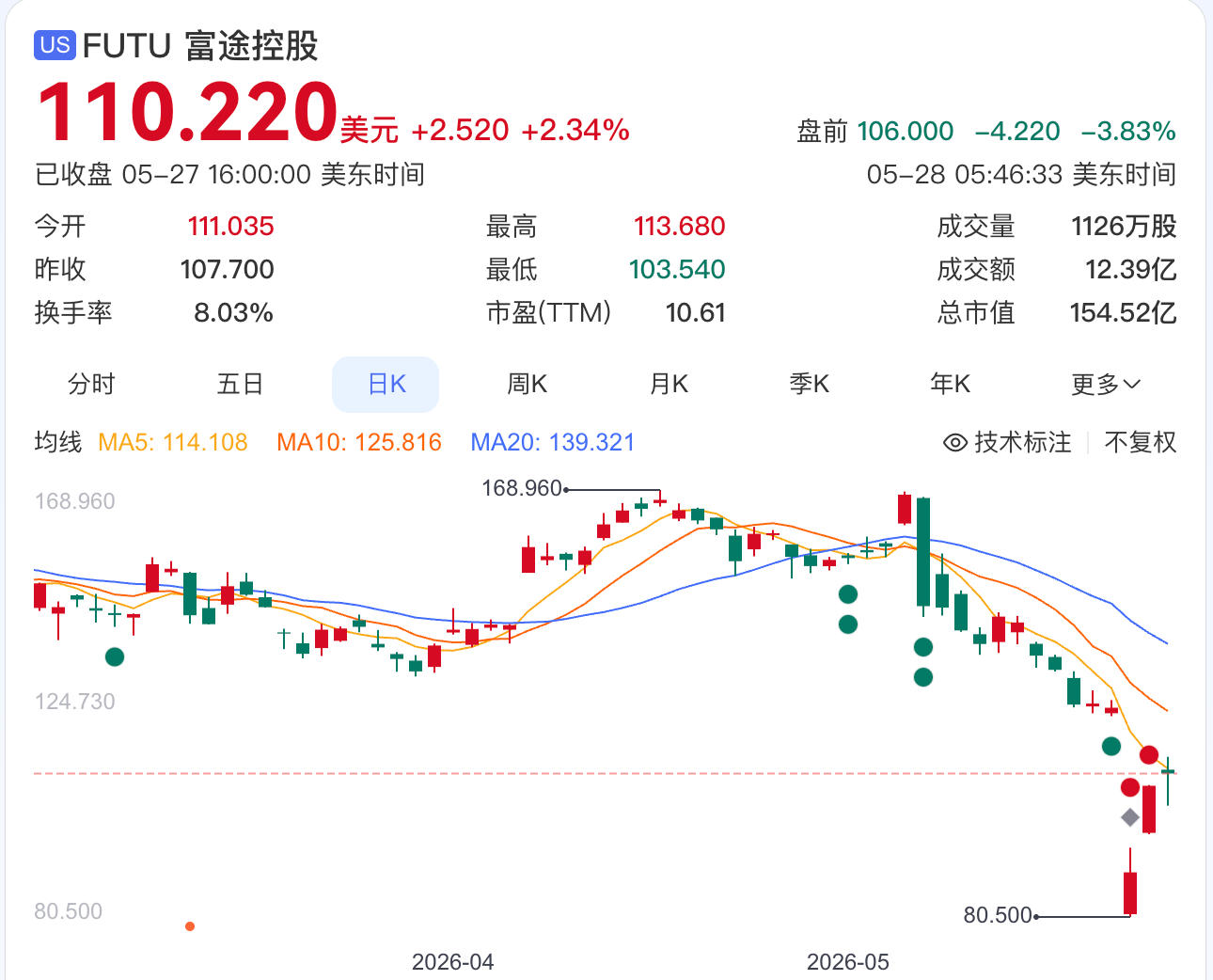This screenshot has height=980, width=1213.
Task: Click the 2026-05 date axis label
Action: (x=848, y=962)
